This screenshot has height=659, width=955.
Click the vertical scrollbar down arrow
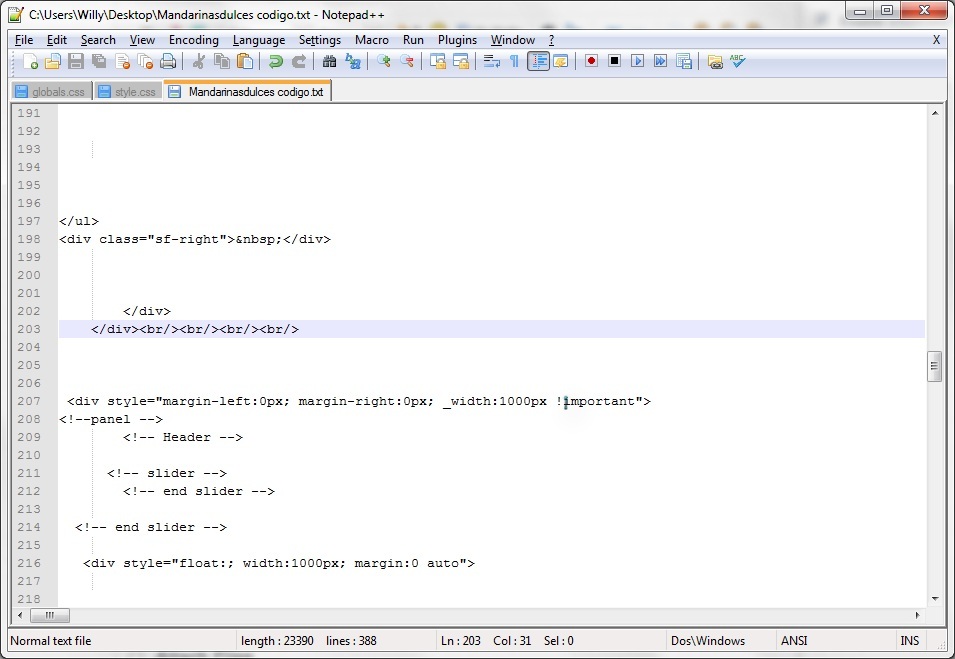pyautogui.click(x=935, y=599)
